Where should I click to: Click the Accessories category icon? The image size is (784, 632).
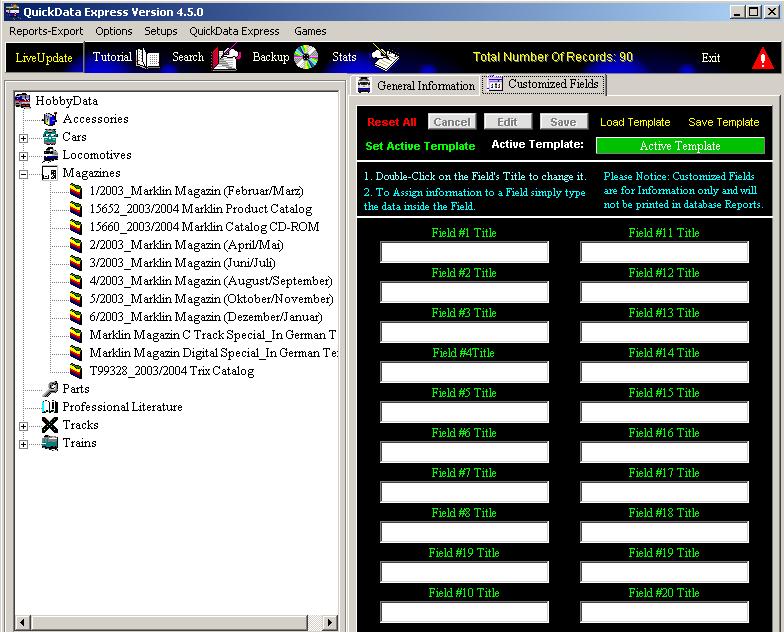[50, 119]
